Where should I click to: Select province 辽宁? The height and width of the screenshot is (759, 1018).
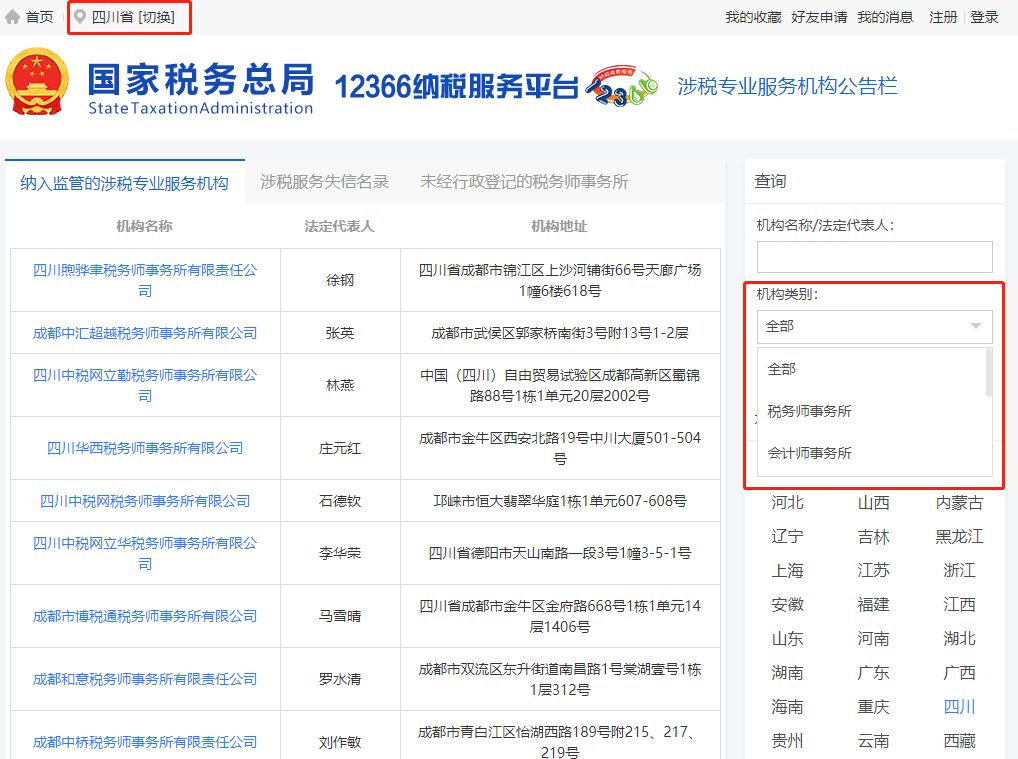click(788, 536)
